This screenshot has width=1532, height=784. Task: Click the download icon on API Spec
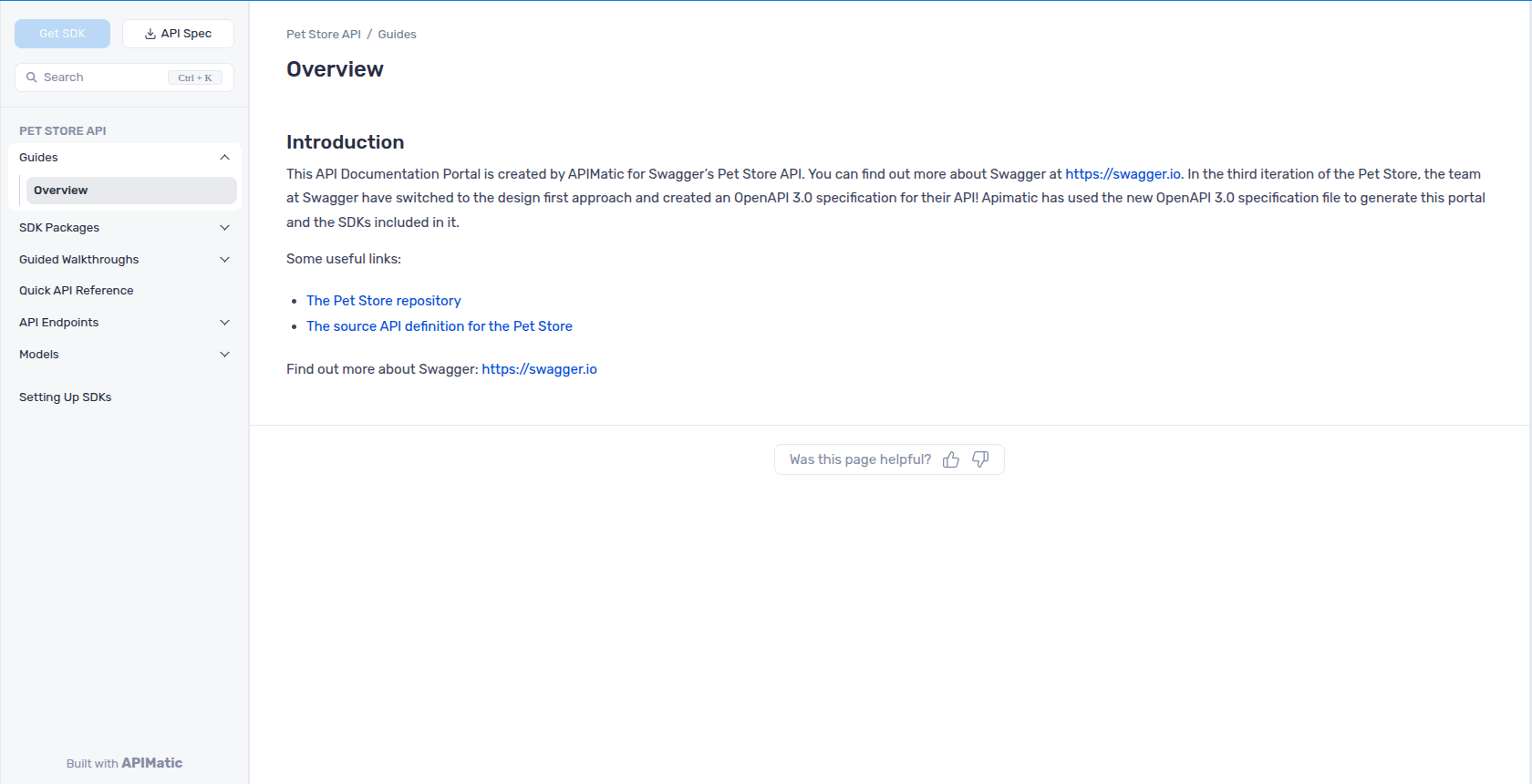(150, 34)
